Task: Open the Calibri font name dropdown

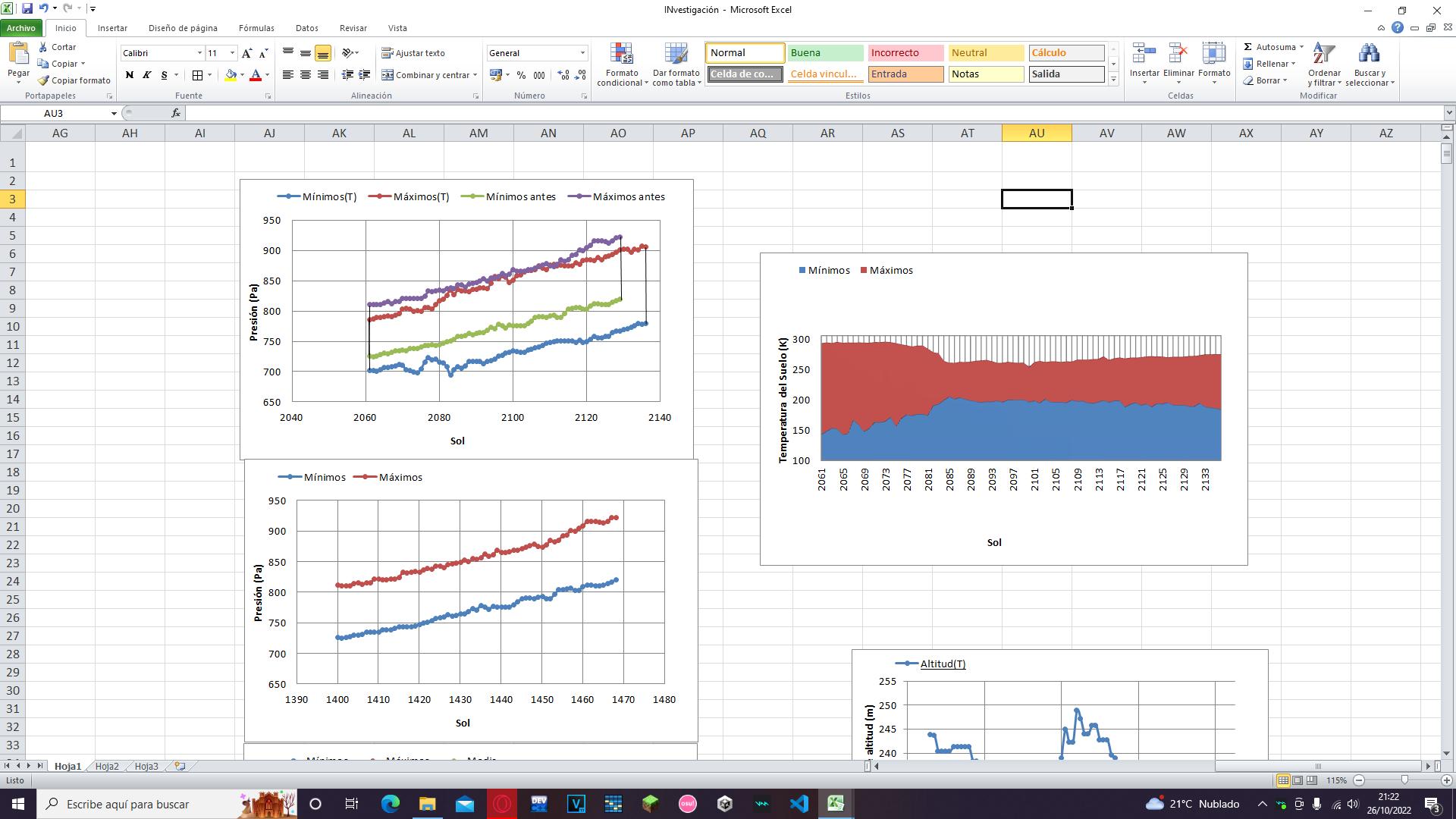Action: [199, 53]
